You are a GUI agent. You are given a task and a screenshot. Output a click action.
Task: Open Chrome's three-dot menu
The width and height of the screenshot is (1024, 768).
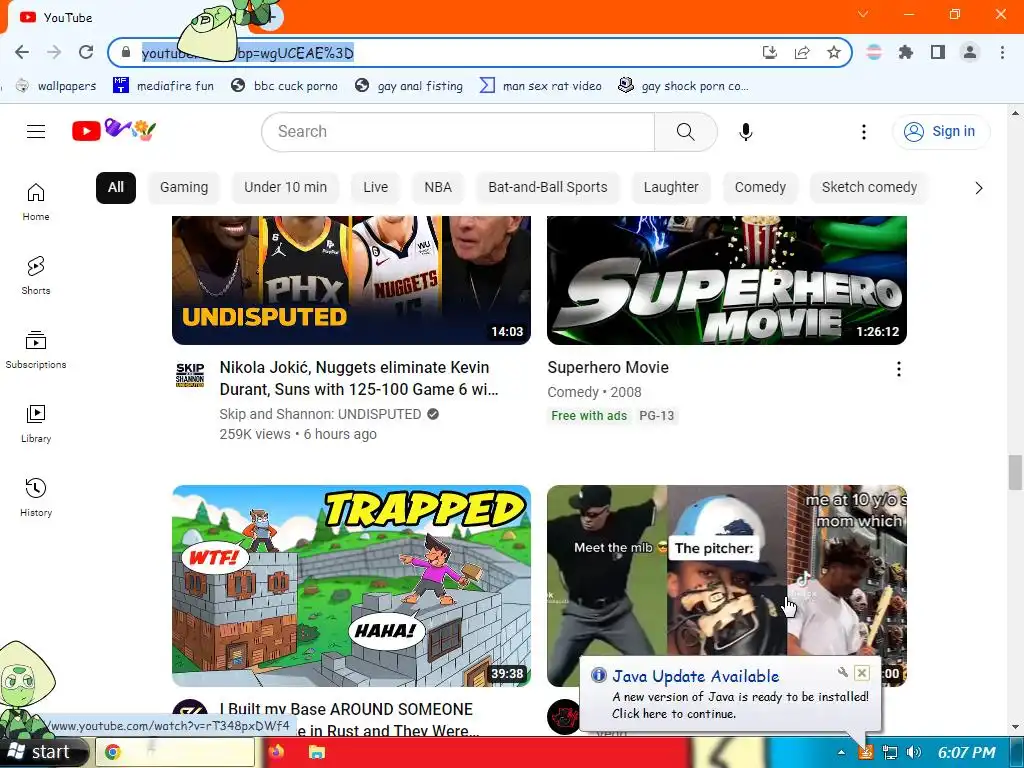tap(1002, 52)
